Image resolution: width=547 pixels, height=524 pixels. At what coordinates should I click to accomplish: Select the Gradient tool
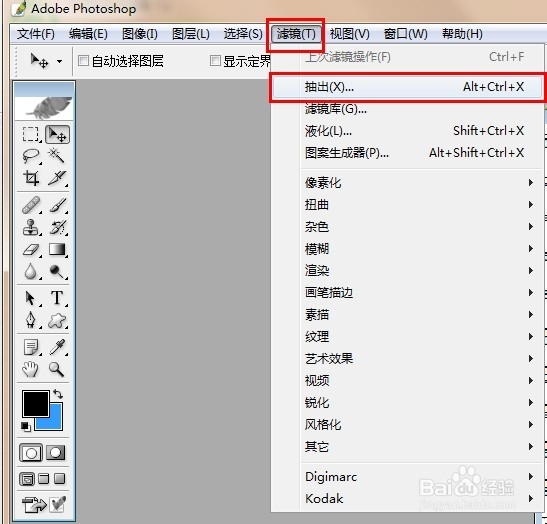click(x=57, y=249)
